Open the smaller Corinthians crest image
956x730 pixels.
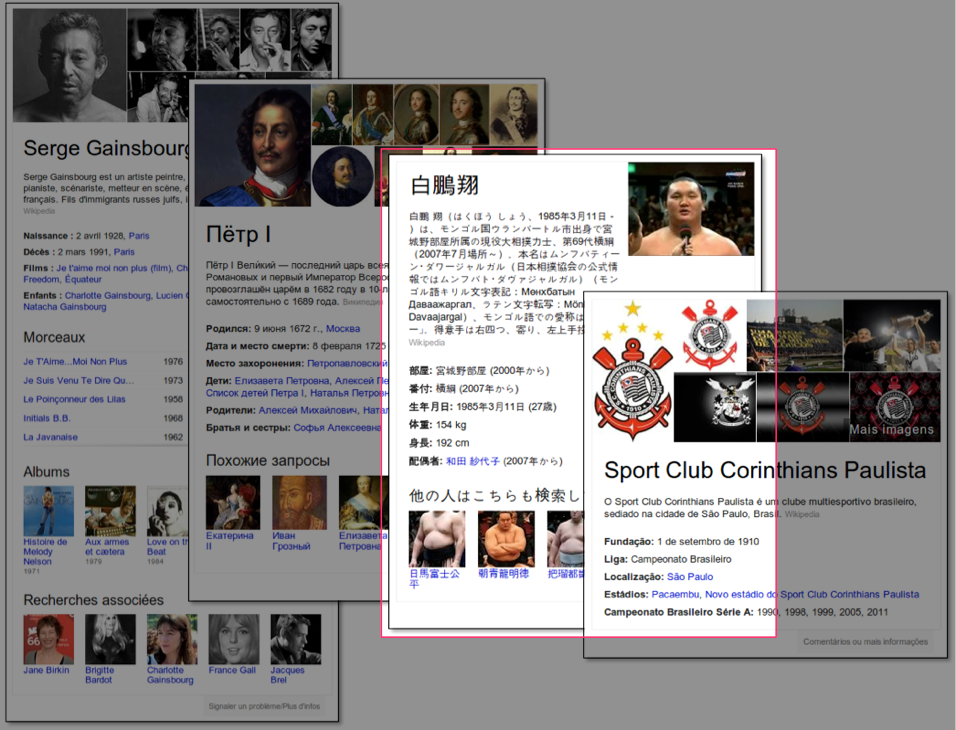tap(710, 335)
